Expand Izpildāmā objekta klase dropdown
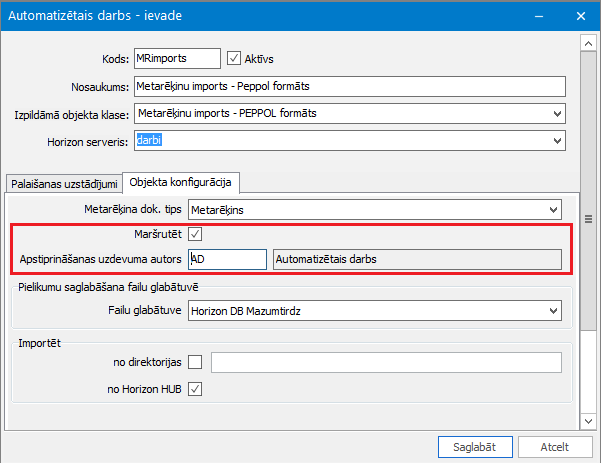 [x=557, y=114]
